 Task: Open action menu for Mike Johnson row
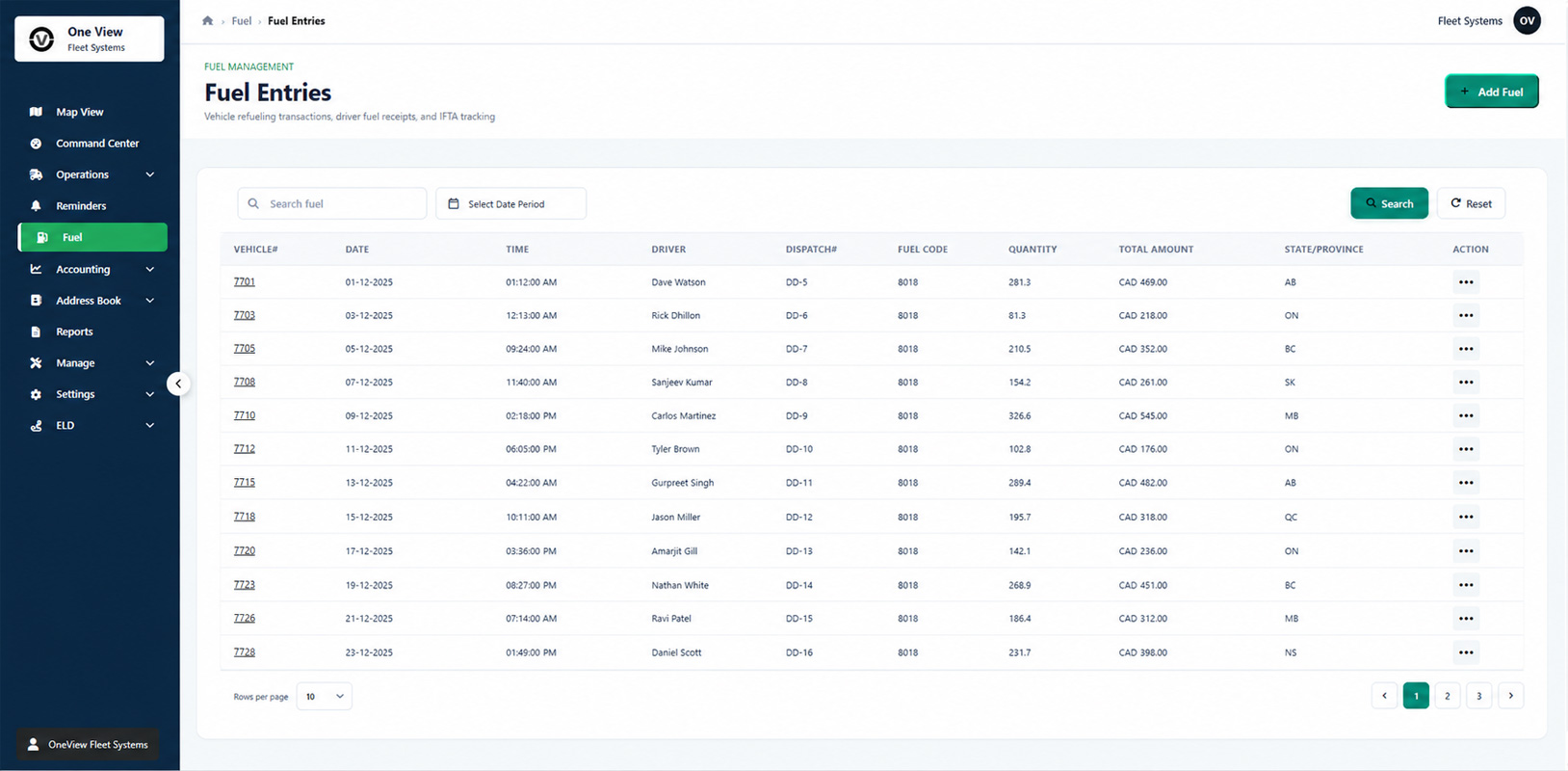click(1466, 349)
